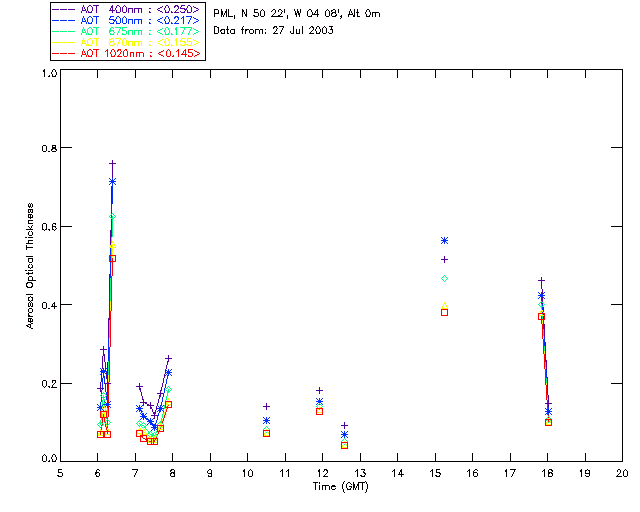The height and width of the screenshot is (512, 640).
Task: Click the x-axis tick label '7'
Action: tap(135, 473)
